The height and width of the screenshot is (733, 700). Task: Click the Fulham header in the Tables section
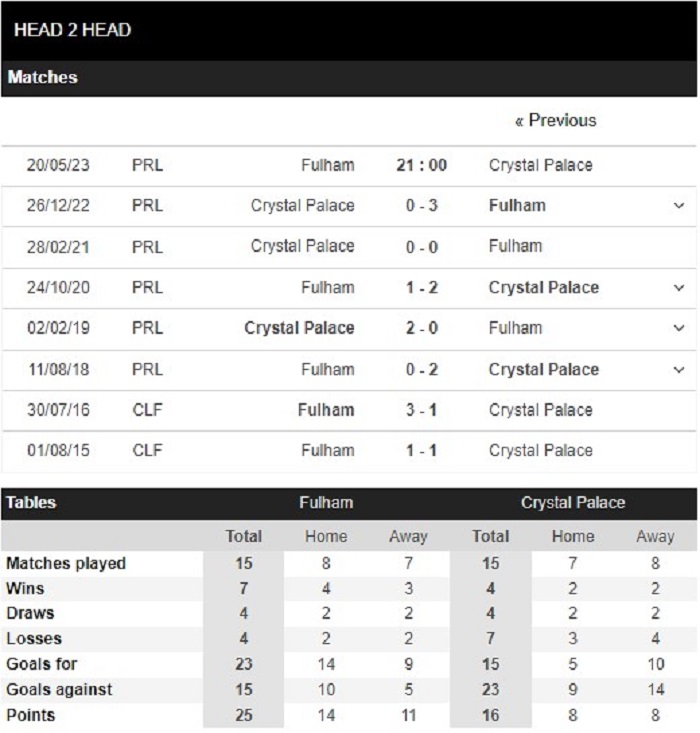coord(326,503)
